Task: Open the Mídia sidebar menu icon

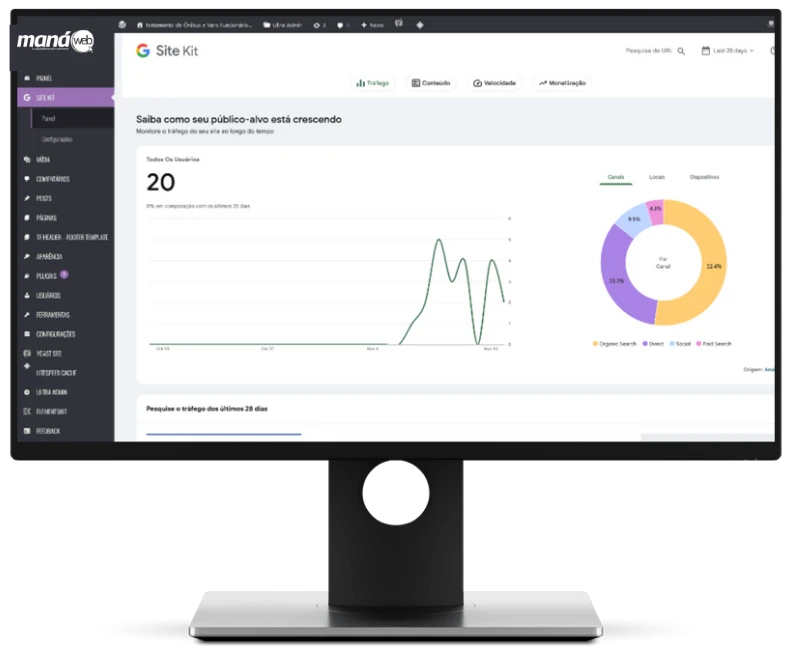Action: 26,159
